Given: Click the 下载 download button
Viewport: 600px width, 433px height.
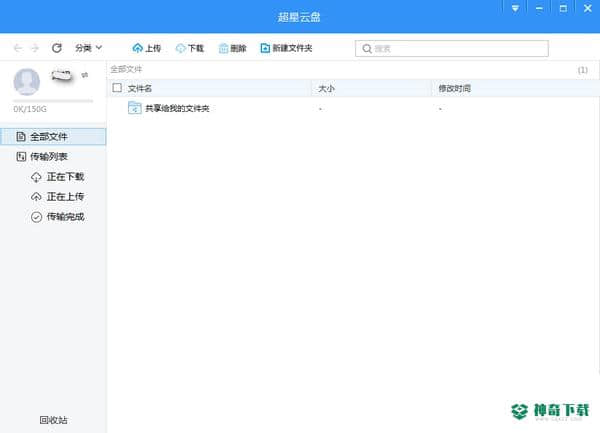Looking at the screenshot, I should pos(190,48).
